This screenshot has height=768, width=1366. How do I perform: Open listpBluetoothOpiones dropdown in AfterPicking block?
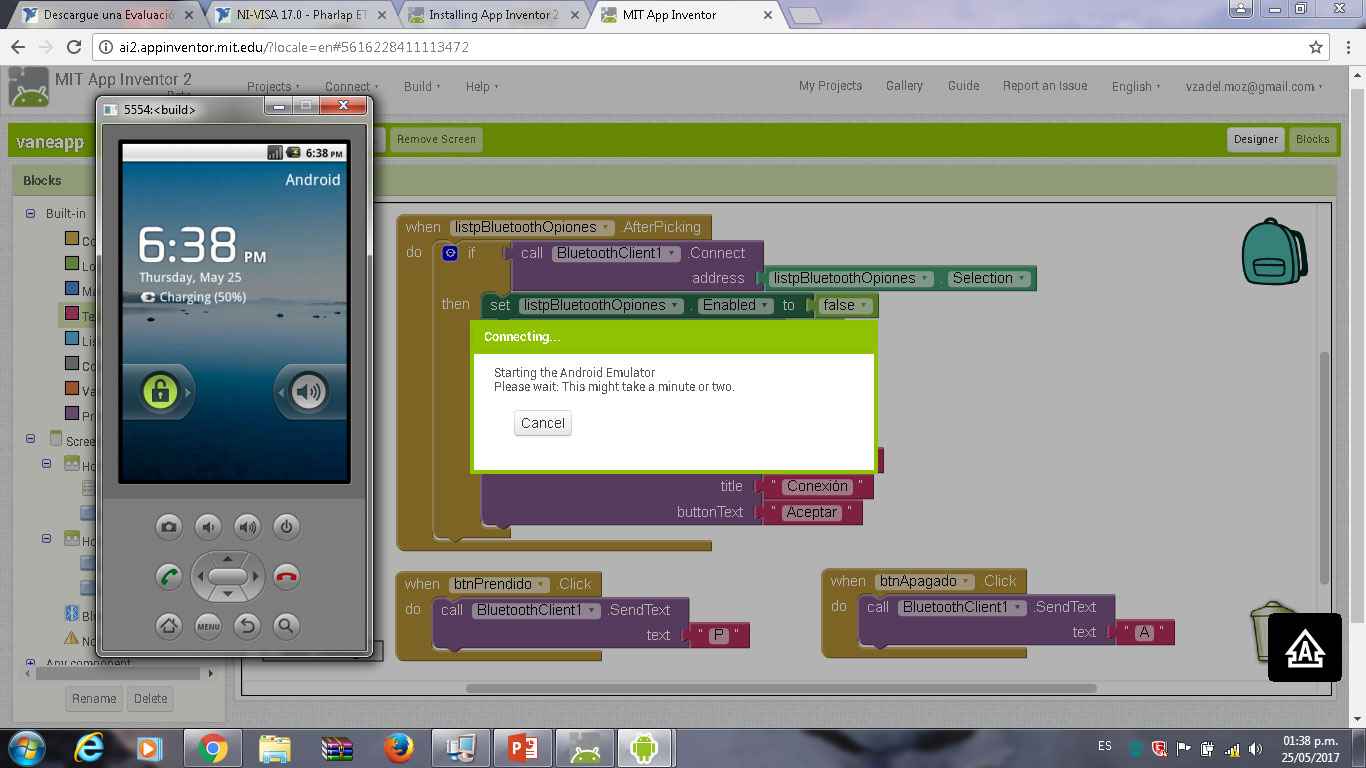[x=608, y=227]
